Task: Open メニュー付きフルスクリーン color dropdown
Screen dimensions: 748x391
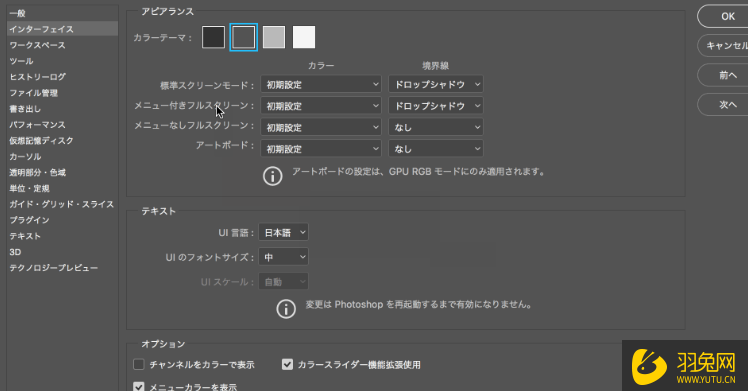Action: point(321,106)
